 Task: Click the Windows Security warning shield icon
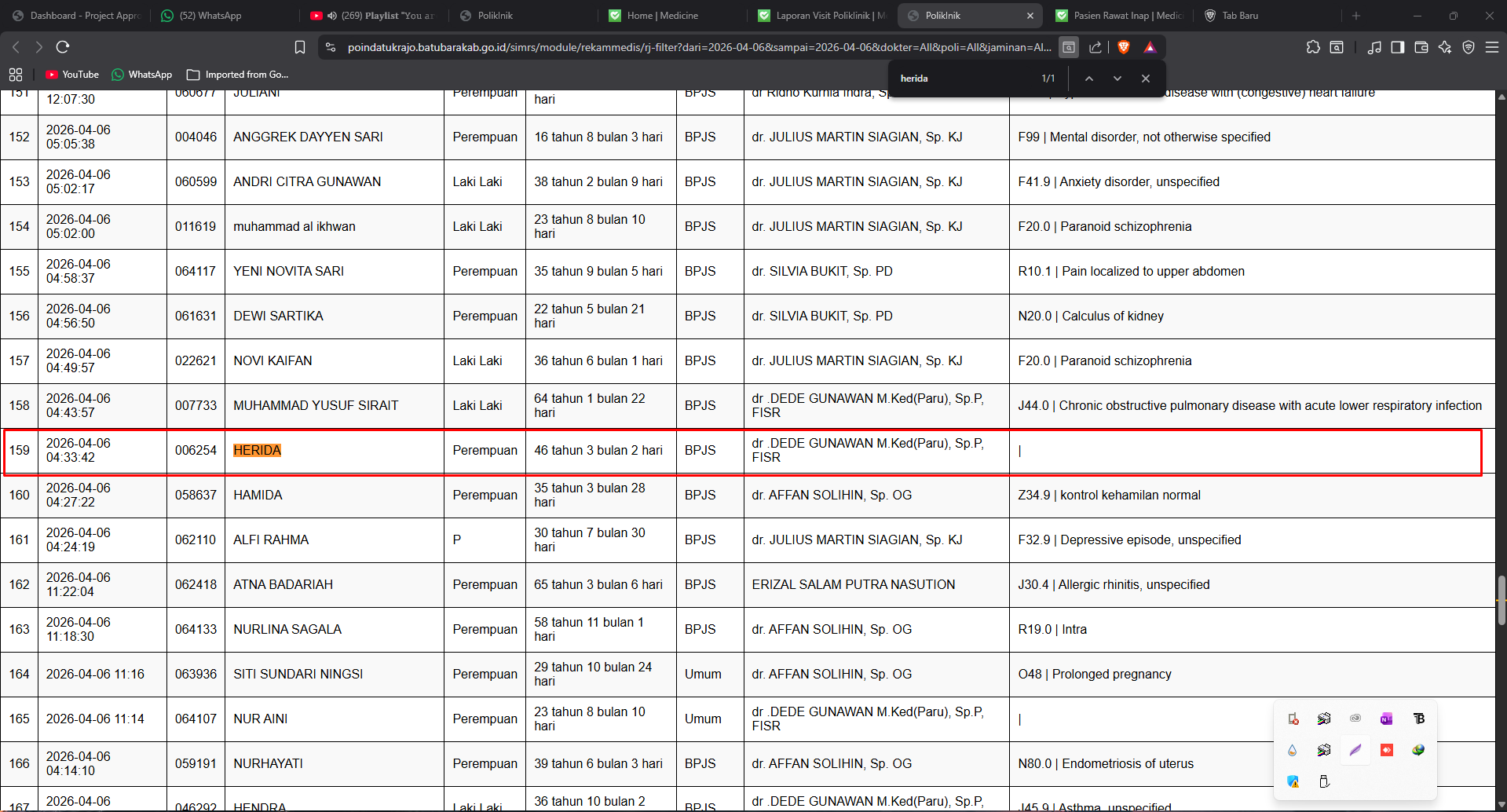[x=1293, y=781]
